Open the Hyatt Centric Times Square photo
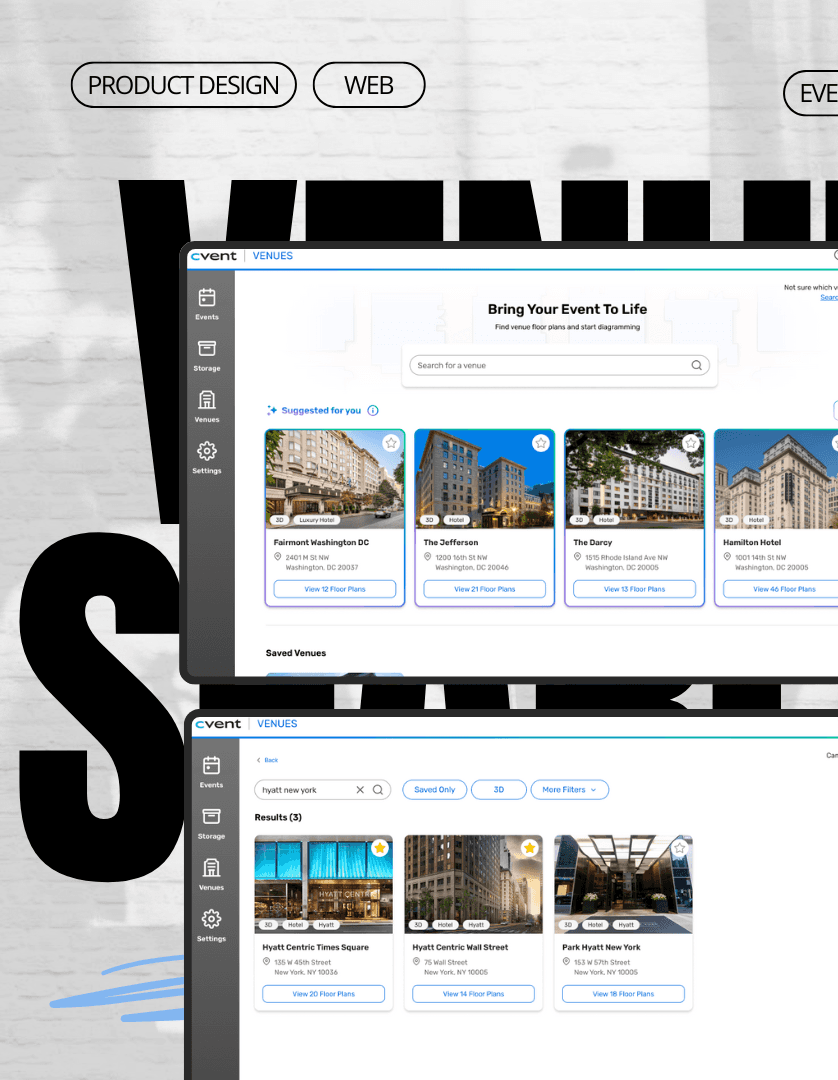The height and width of the screenshot is (1080, 838). tap(324, 884)
